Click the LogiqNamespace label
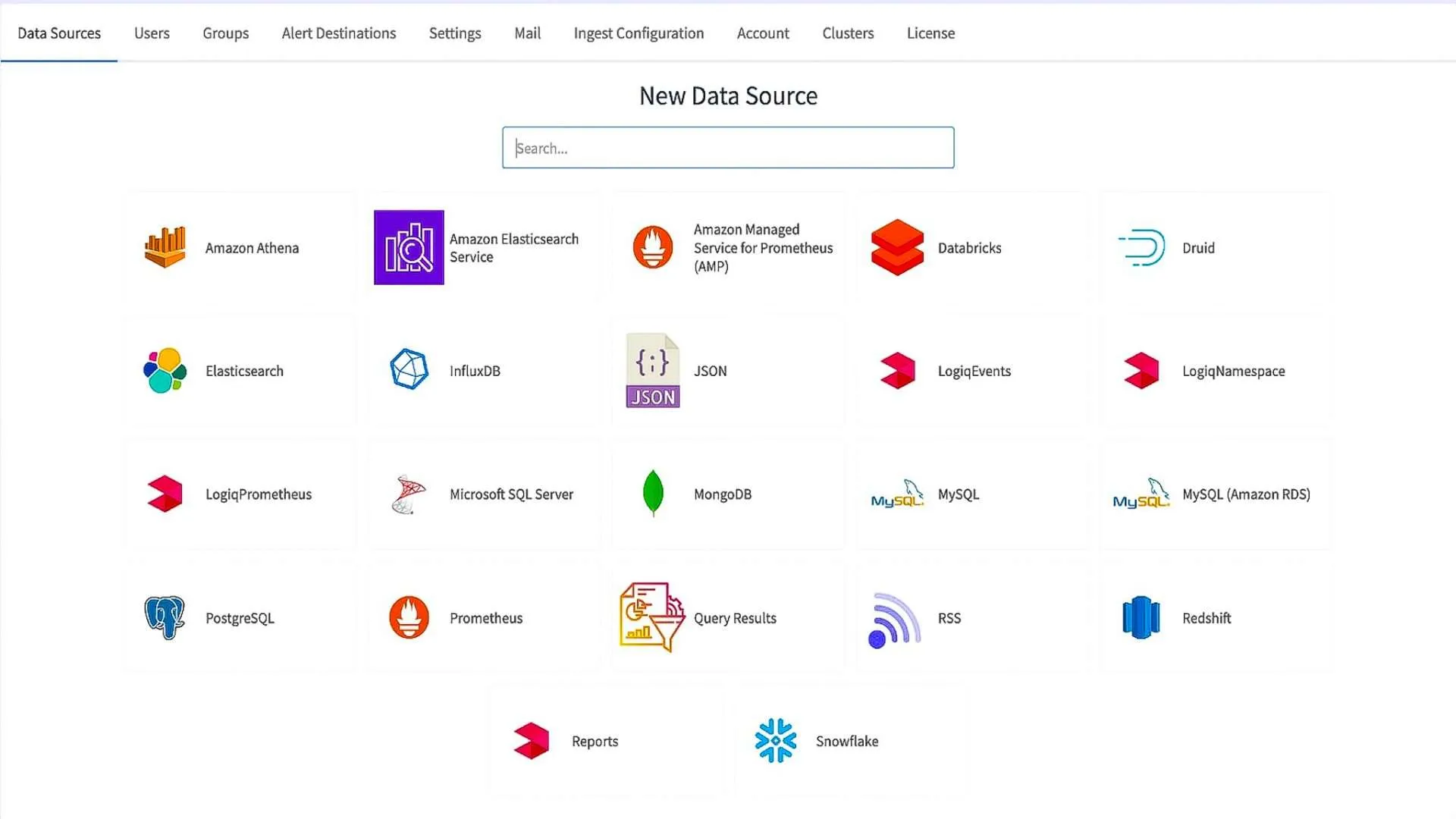Viewport: 1456px width, 819px height. click(1233, 371)
